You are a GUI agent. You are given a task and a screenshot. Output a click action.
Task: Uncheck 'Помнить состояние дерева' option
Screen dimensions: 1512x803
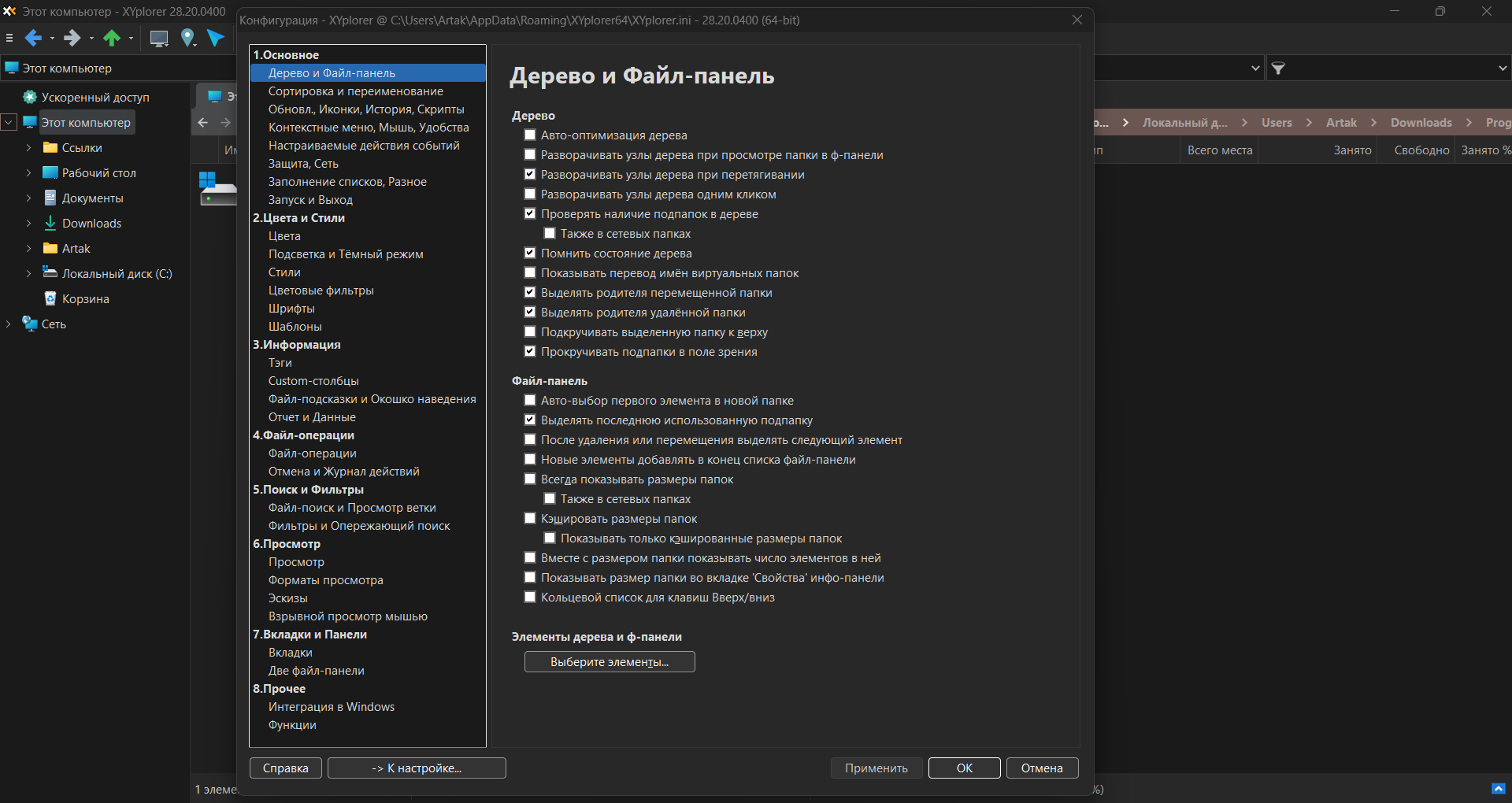tap(530, 253)
